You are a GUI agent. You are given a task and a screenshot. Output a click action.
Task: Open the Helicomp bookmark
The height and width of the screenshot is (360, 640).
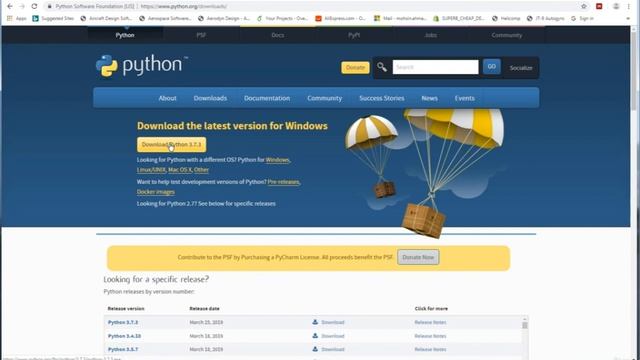click(x=506, y=18)
